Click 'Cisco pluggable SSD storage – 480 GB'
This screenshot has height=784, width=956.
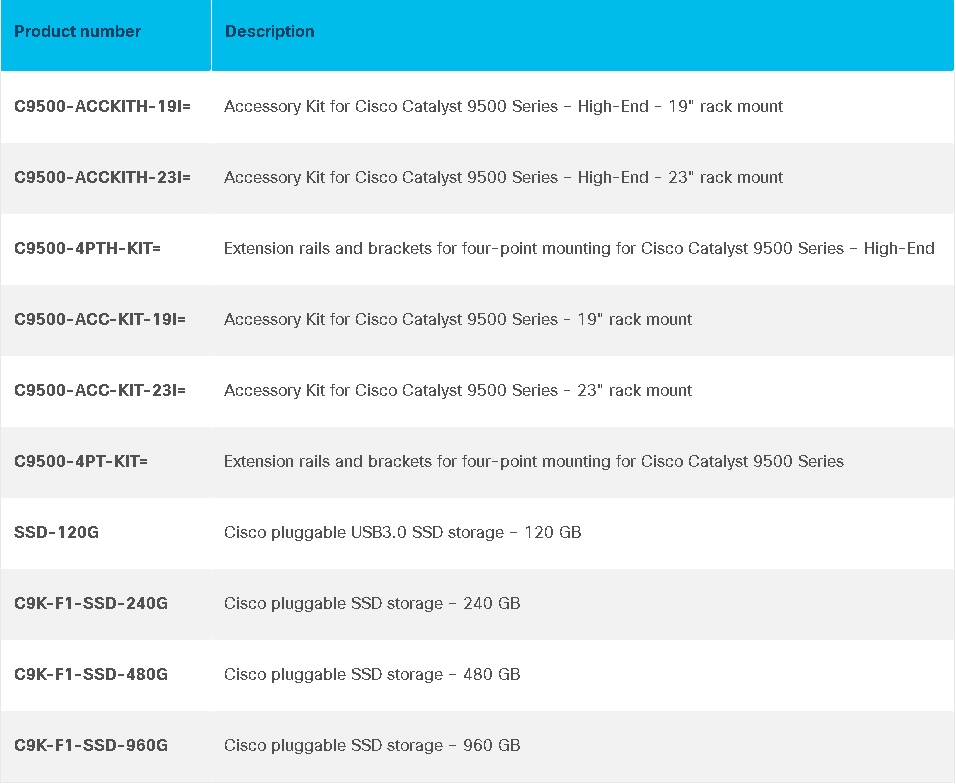point(372,674)
